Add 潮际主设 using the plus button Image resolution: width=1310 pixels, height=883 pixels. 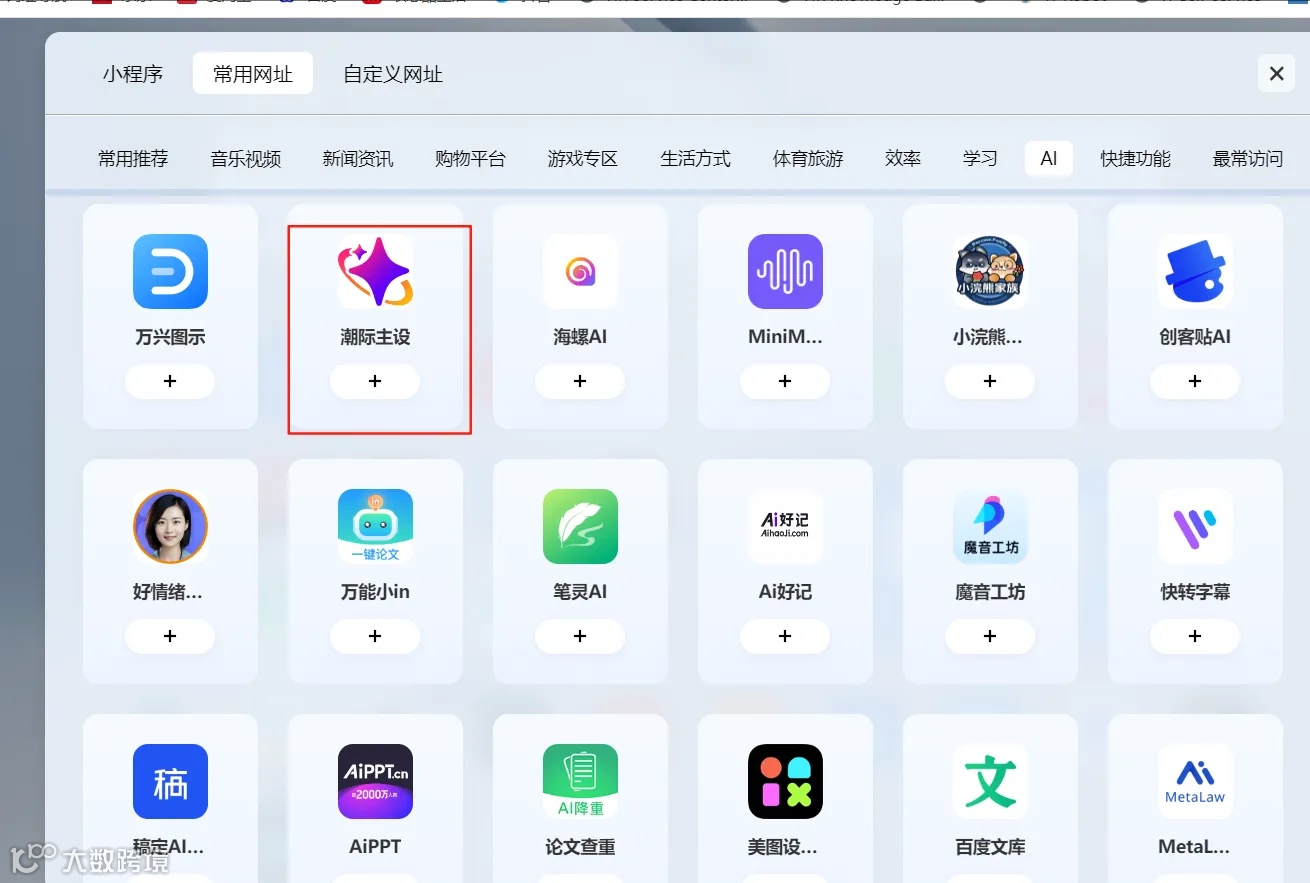click(x=375, y=381)
